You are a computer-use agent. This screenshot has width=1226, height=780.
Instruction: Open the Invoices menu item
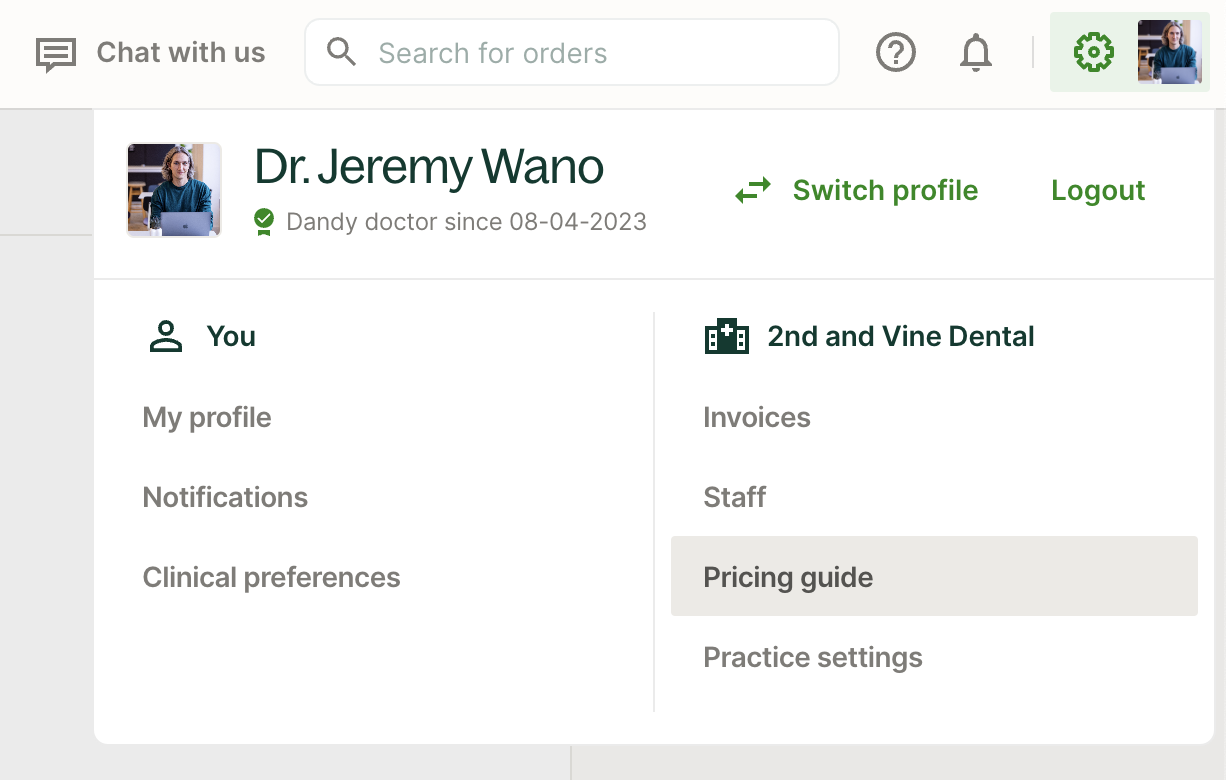point(757,417)
